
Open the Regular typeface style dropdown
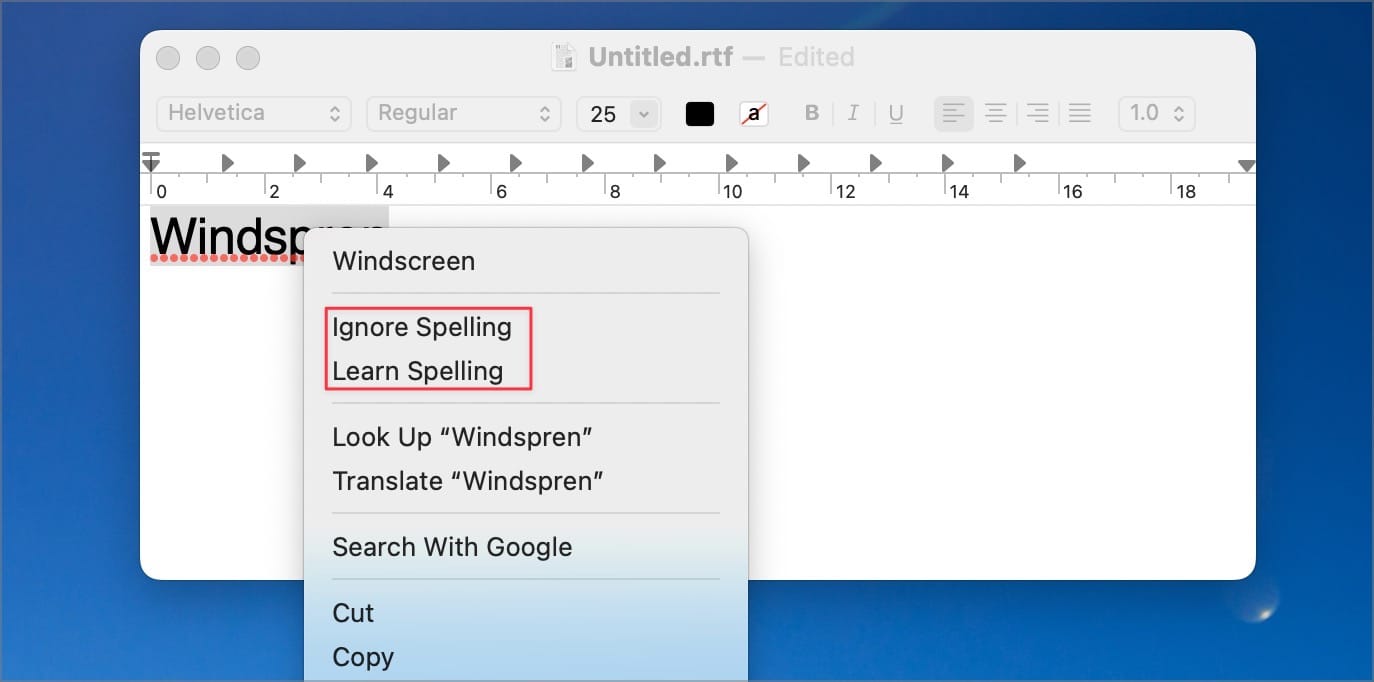[x=464, y=114]
